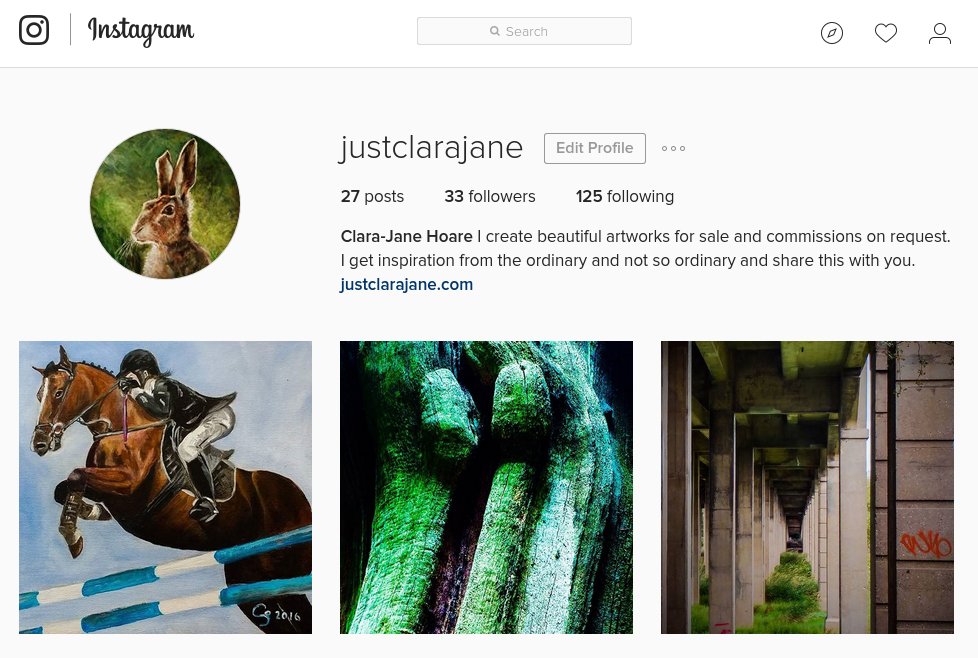978x658 pixels.
Task: Click the bio description text
Action: click(x=646, y=249)
